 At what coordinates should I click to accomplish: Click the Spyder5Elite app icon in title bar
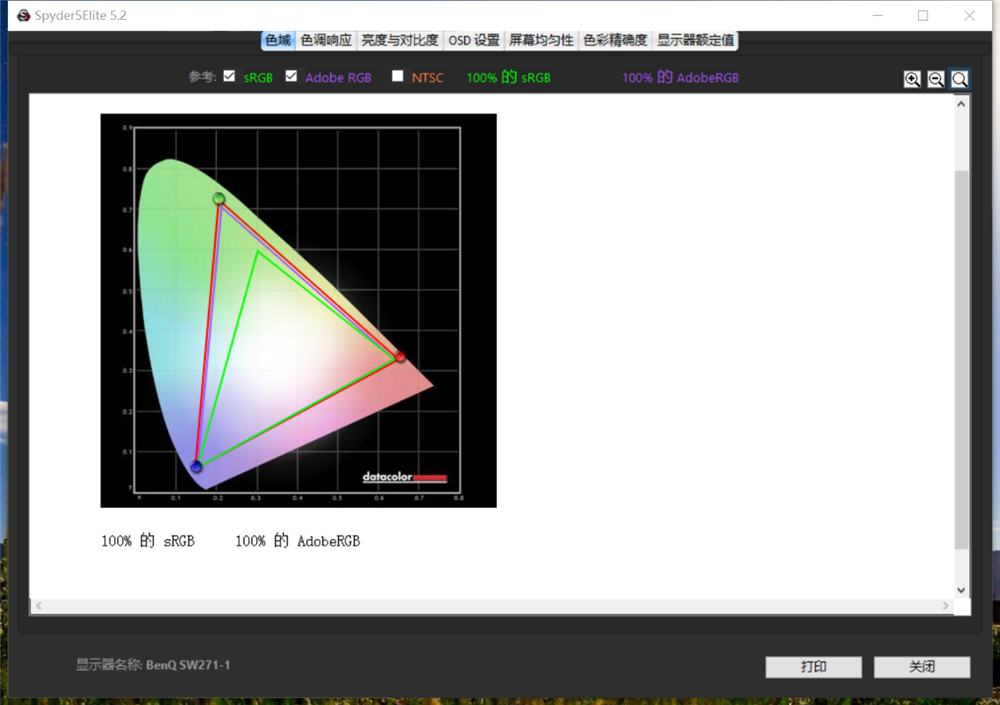23,15
